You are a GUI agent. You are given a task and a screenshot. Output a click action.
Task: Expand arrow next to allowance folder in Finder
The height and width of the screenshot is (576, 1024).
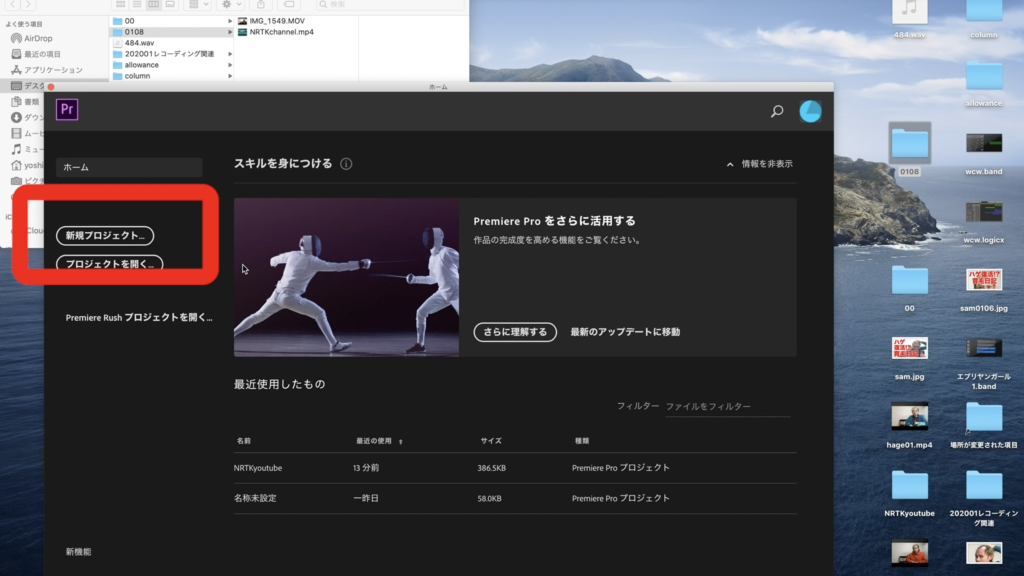point(230,65)
